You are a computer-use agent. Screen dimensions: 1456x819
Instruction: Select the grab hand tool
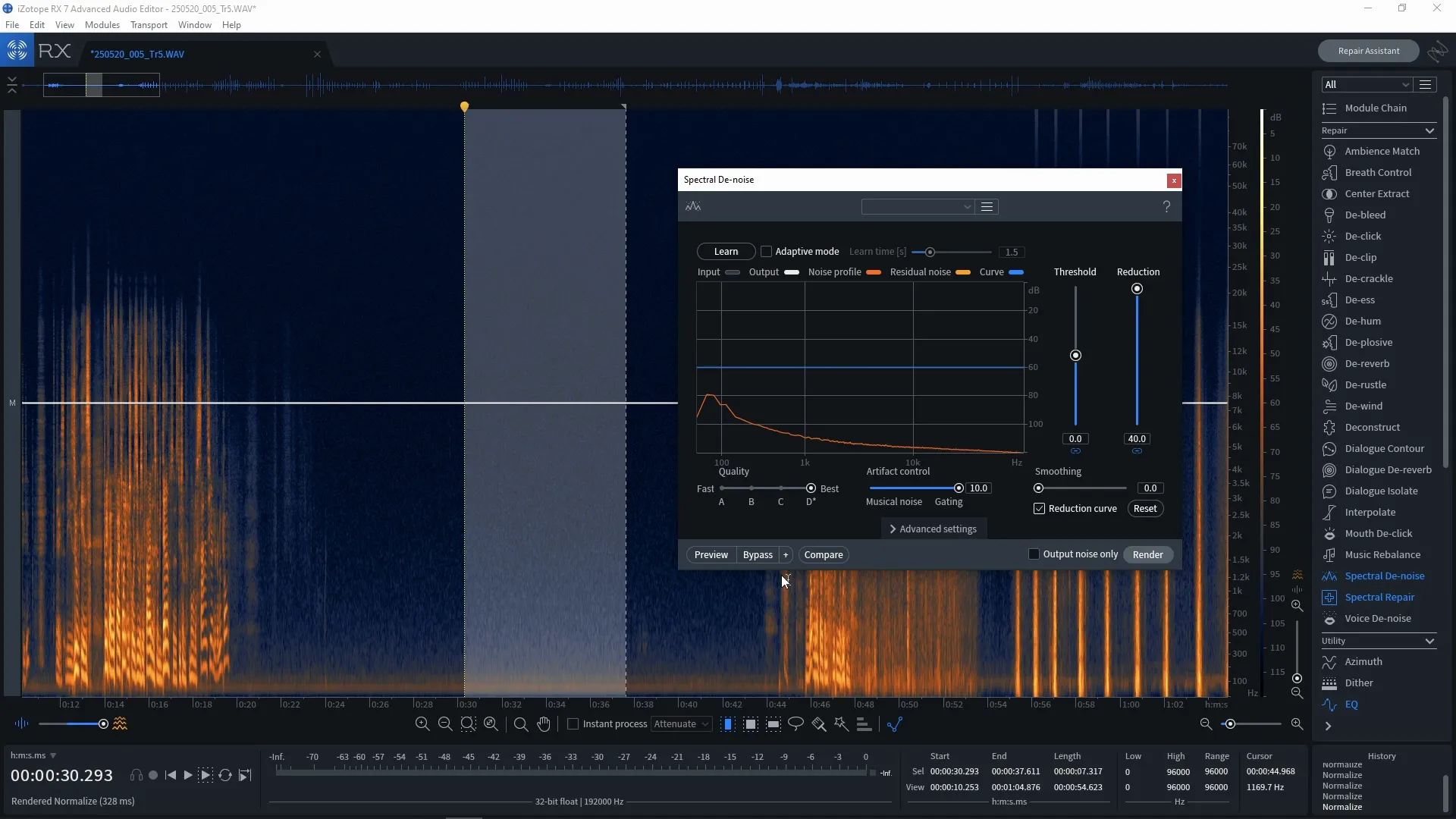(544, 724)
